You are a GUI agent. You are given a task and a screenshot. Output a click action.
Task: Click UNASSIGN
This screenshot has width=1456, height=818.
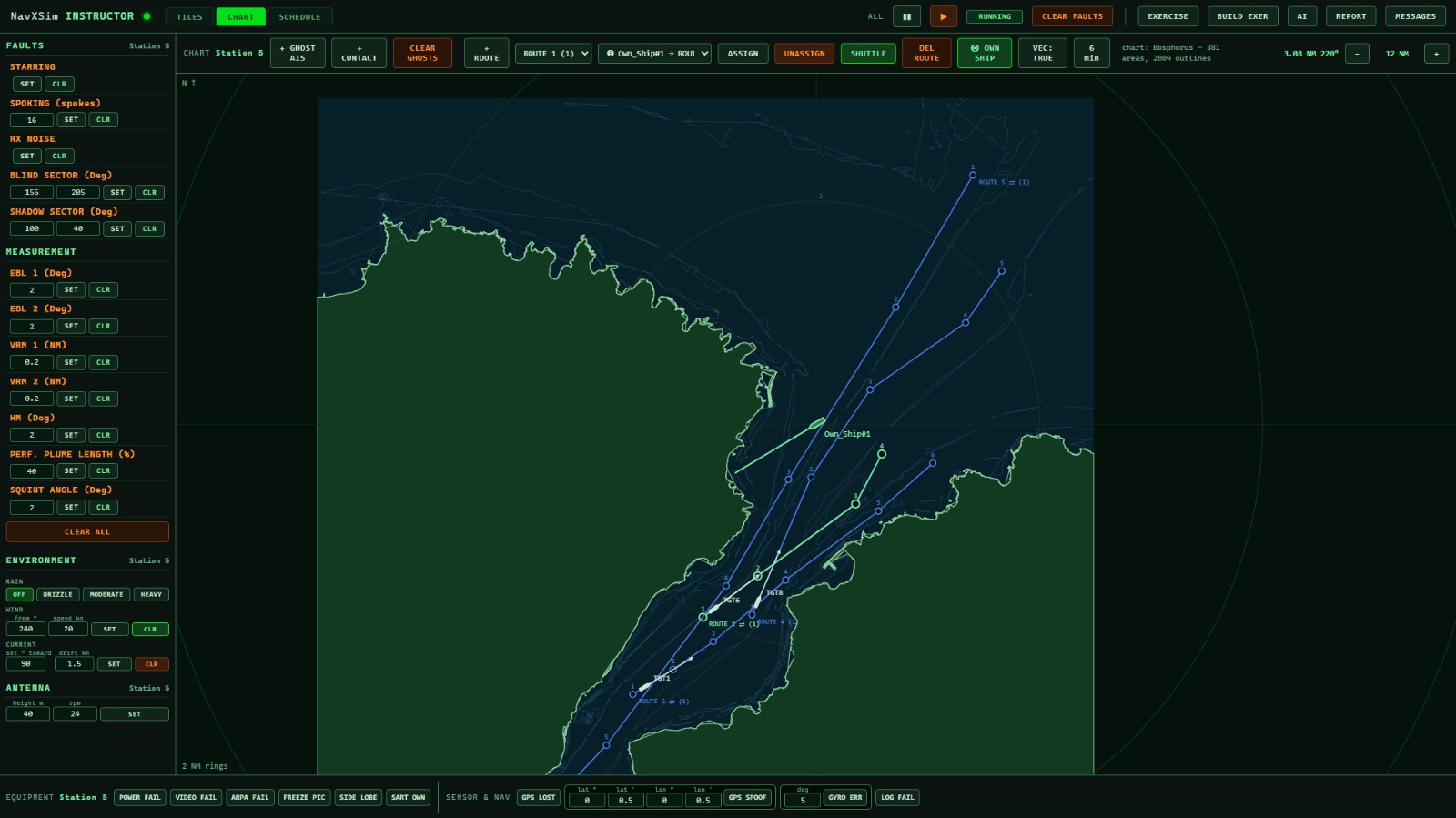804,53
